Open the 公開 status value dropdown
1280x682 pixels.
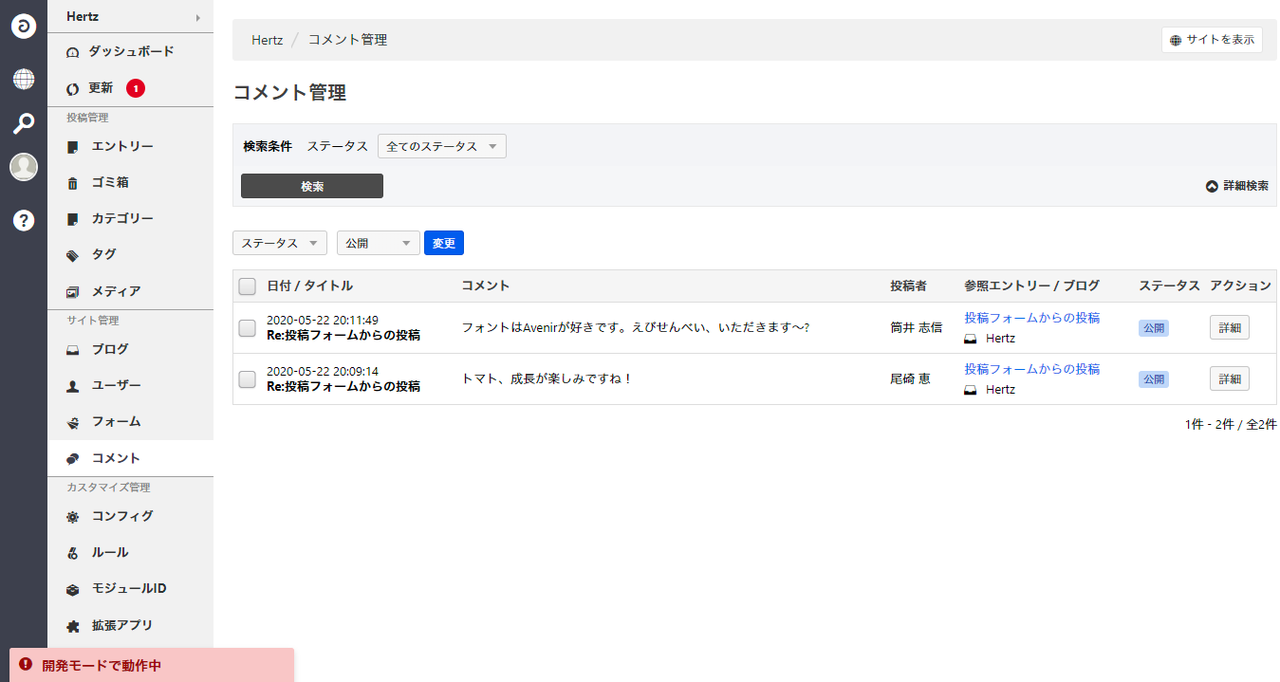point(378,243)
